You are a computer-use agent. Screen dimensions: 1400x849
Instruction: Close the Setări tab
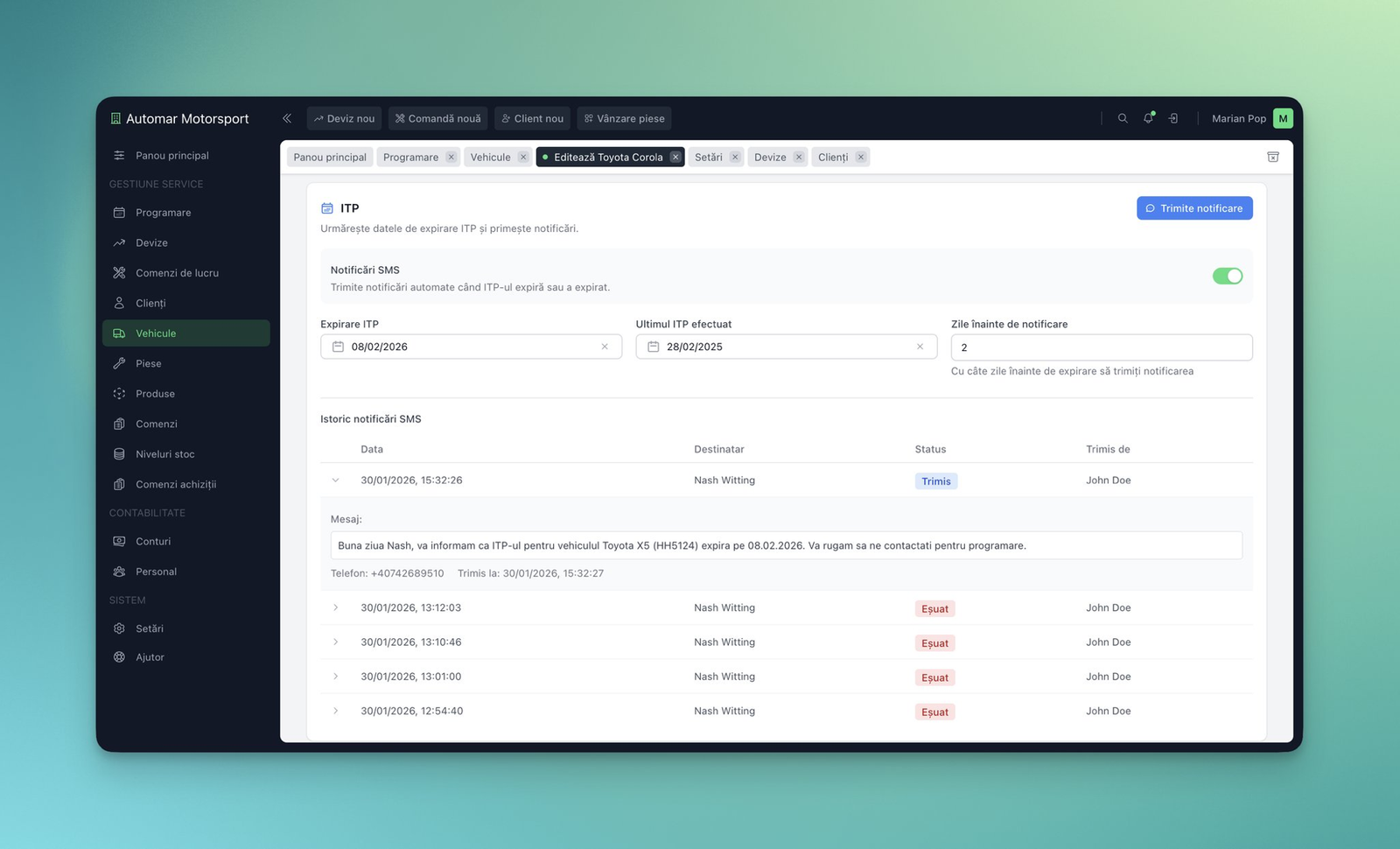tap(735, 158)
